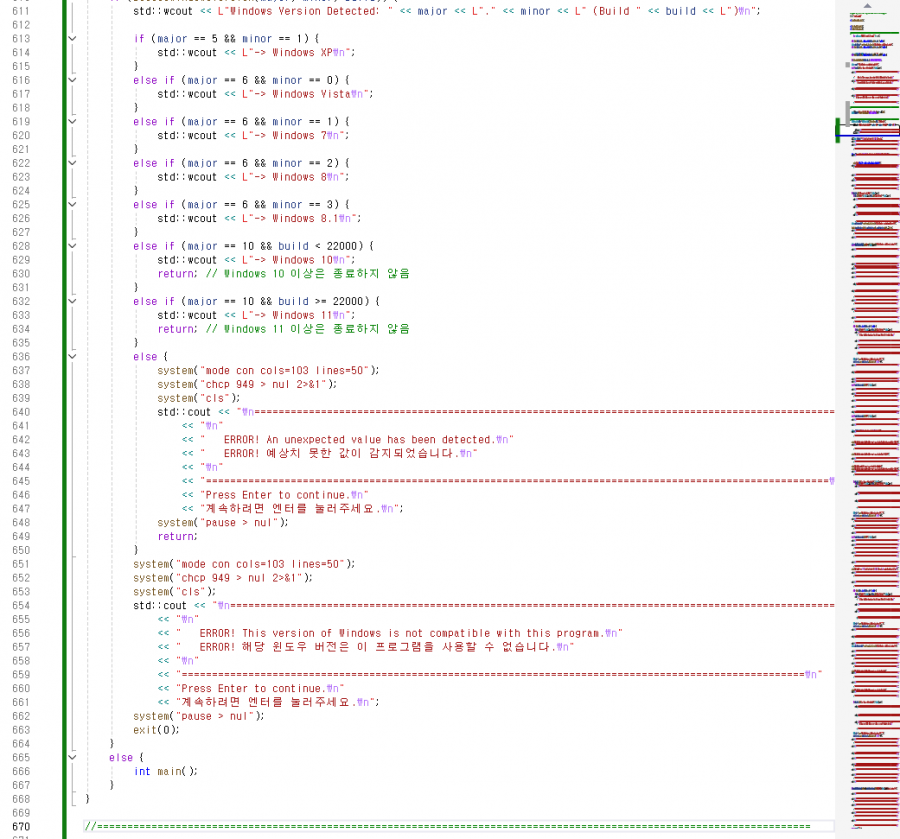
Task: Collapse the else block at line 636
Action: point(72,356)
